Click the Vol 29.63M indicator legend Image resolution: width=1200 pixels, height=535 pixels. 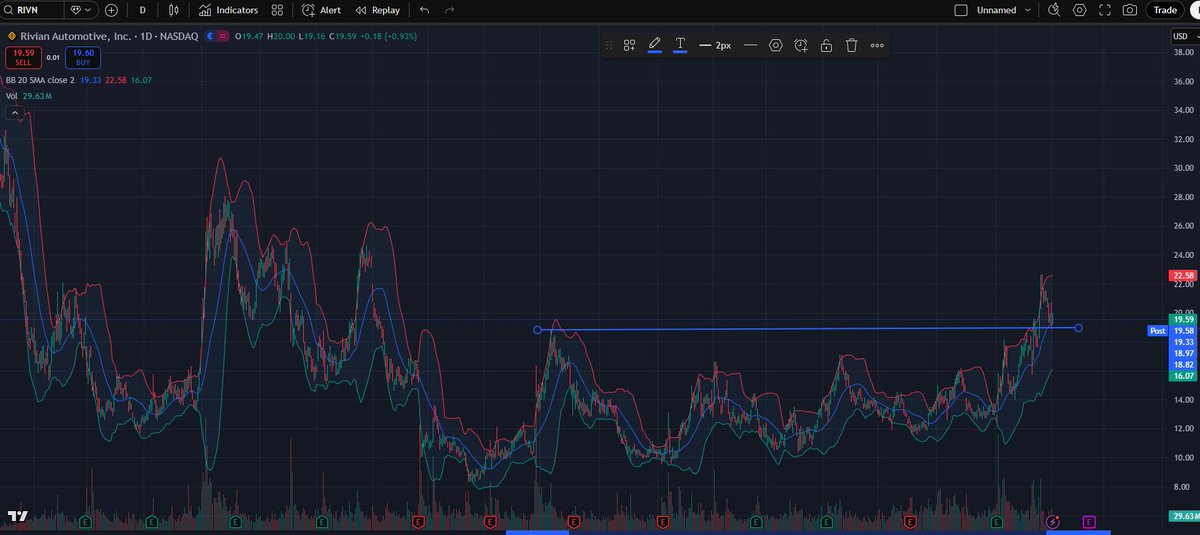point(28,96)
